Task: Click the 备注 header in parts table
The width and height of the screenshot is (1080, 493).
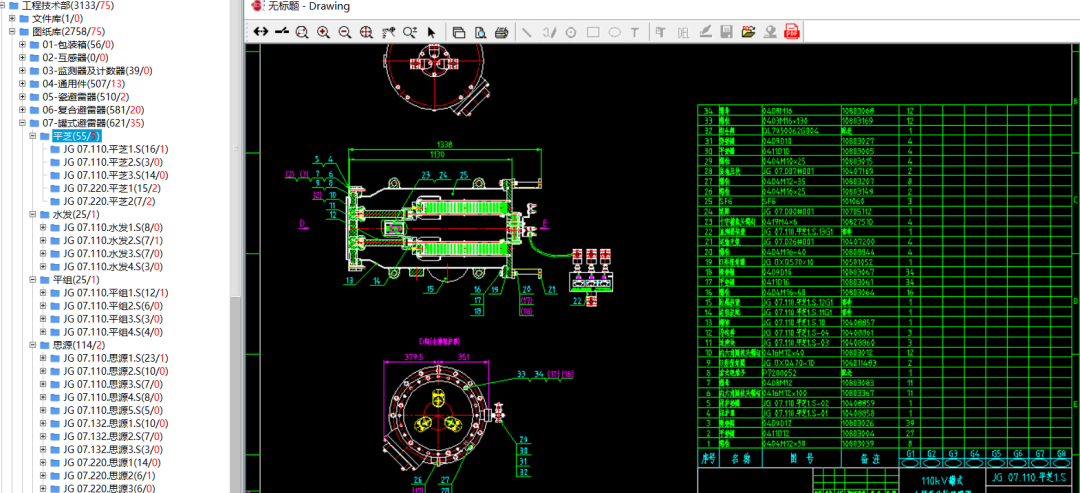Action: 870,457
